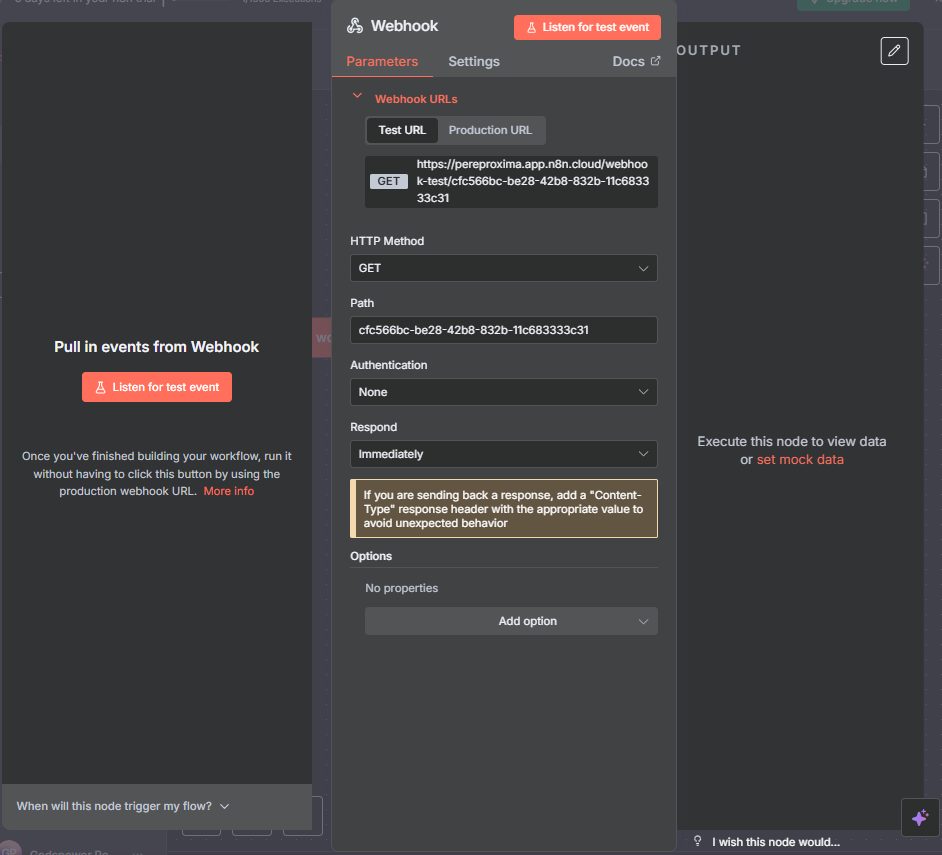Image resolution: width=942 pixels, height=855 pixels.
Task: Click the HTTP Method label
Action: point(387,241)
